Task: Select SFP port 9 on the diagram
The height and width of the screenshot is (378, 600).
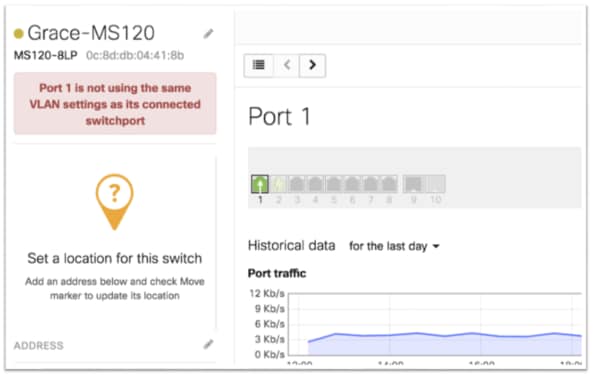Action: point(413,184)
